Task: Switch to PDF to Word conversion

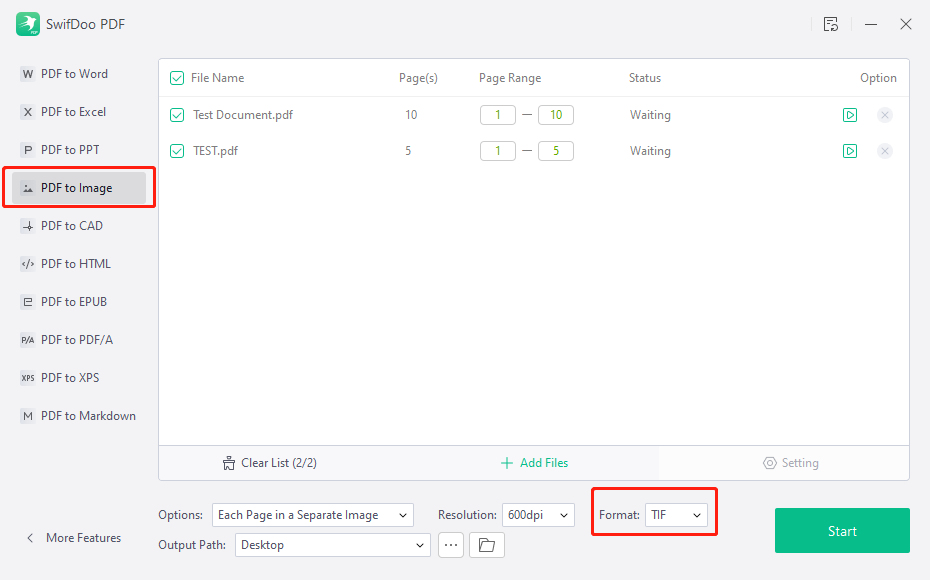Action: 74,74
